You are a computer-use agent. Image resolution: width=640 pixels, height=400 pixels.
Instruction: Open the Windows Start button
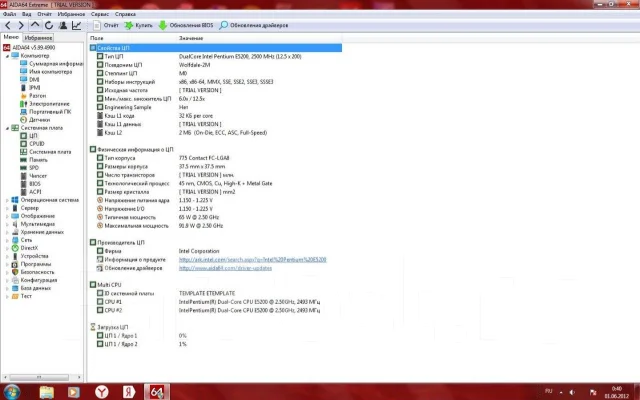(11, 392)
